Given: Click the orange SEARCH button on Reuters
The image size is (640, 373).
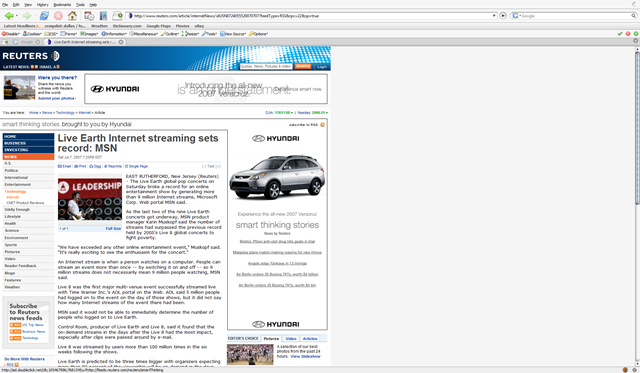Looking at the screenshot, I should 303,66.
